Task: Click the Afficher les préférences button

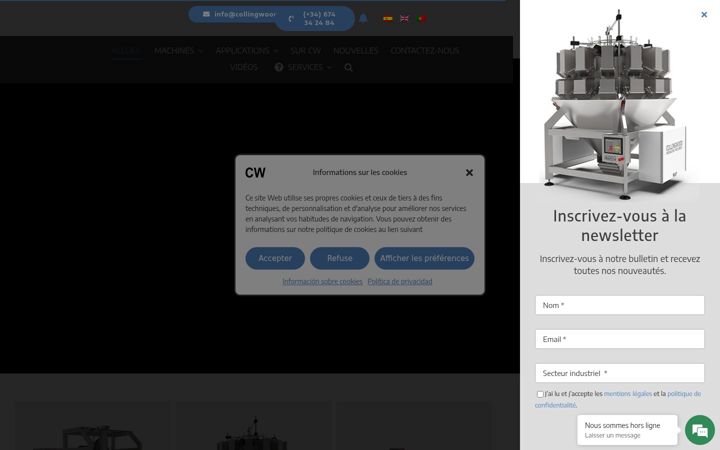Action: (424, 258)
